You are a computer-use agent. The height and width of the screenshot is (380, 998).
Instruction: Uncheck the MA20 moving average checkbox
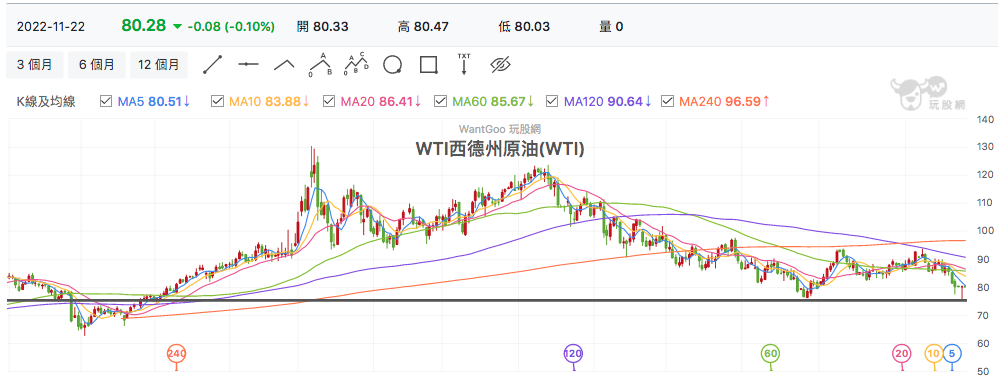click(x=328, y=101)
